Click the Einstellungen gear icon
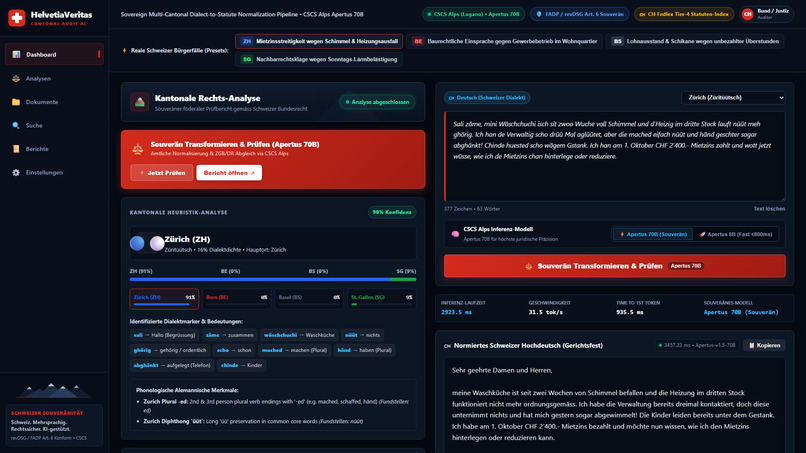 [x=16, y=173]
